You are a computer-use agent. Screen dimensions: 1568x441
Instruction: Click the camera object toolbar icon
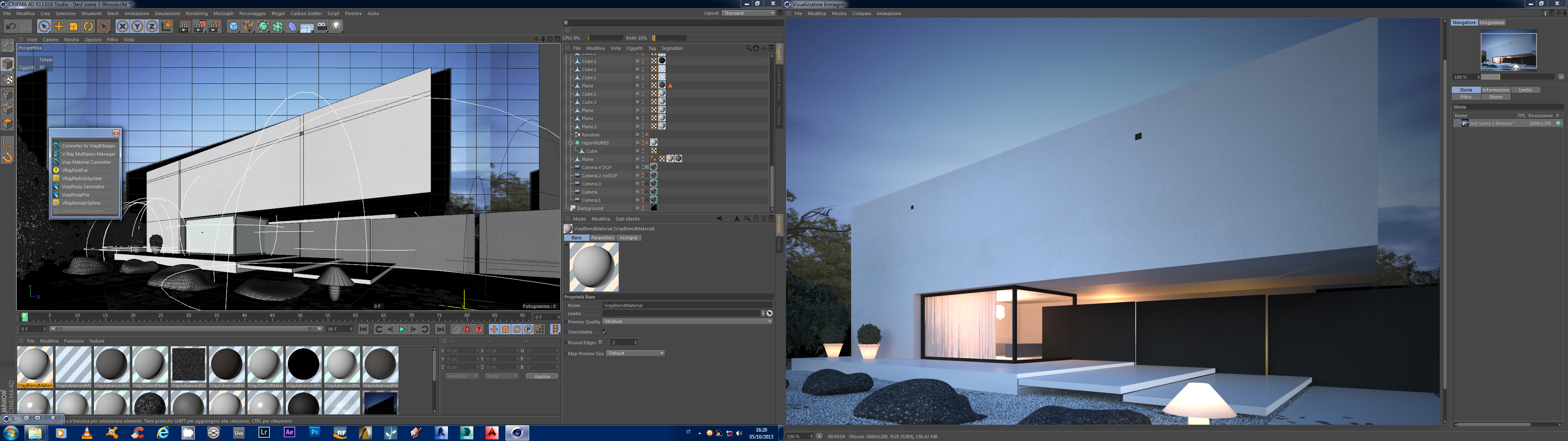point(322,26)
